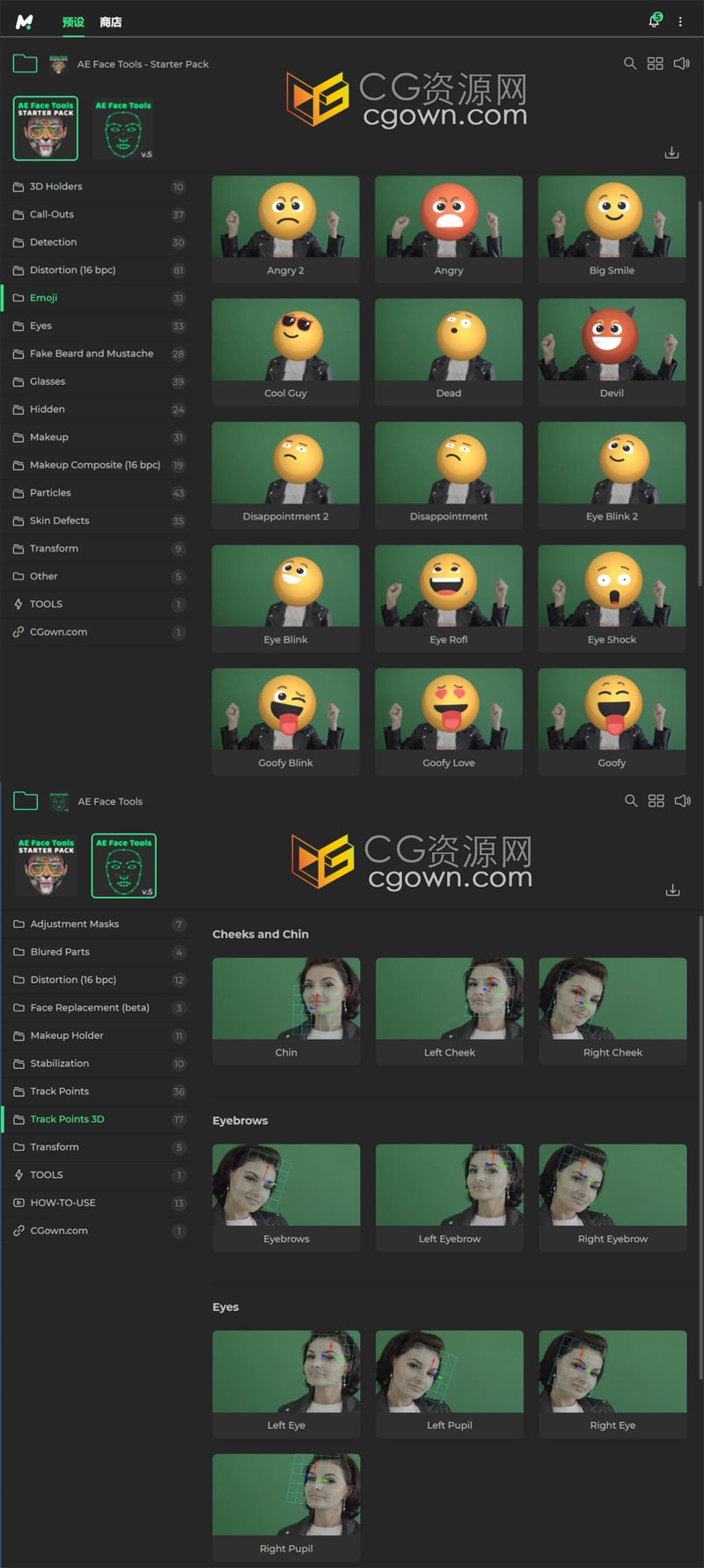Open the notifications bell icon

tap(655, 20)
